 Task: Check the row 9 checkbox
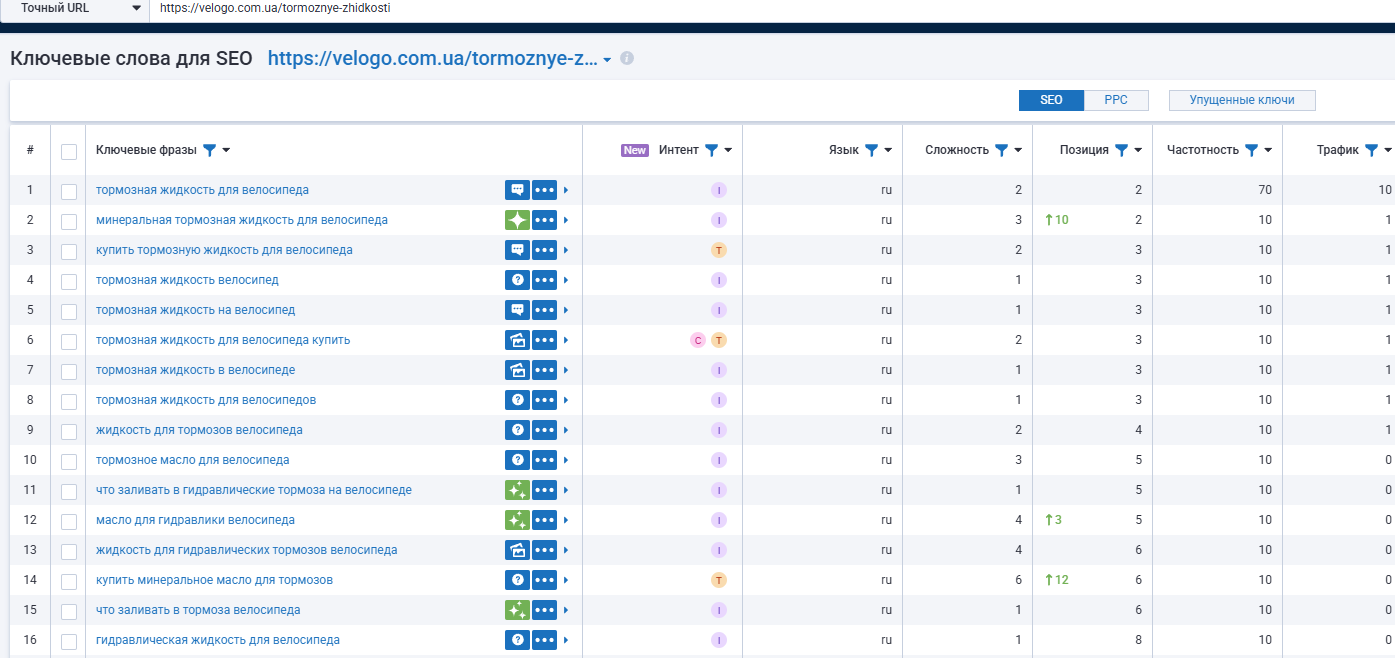point(69,431)
